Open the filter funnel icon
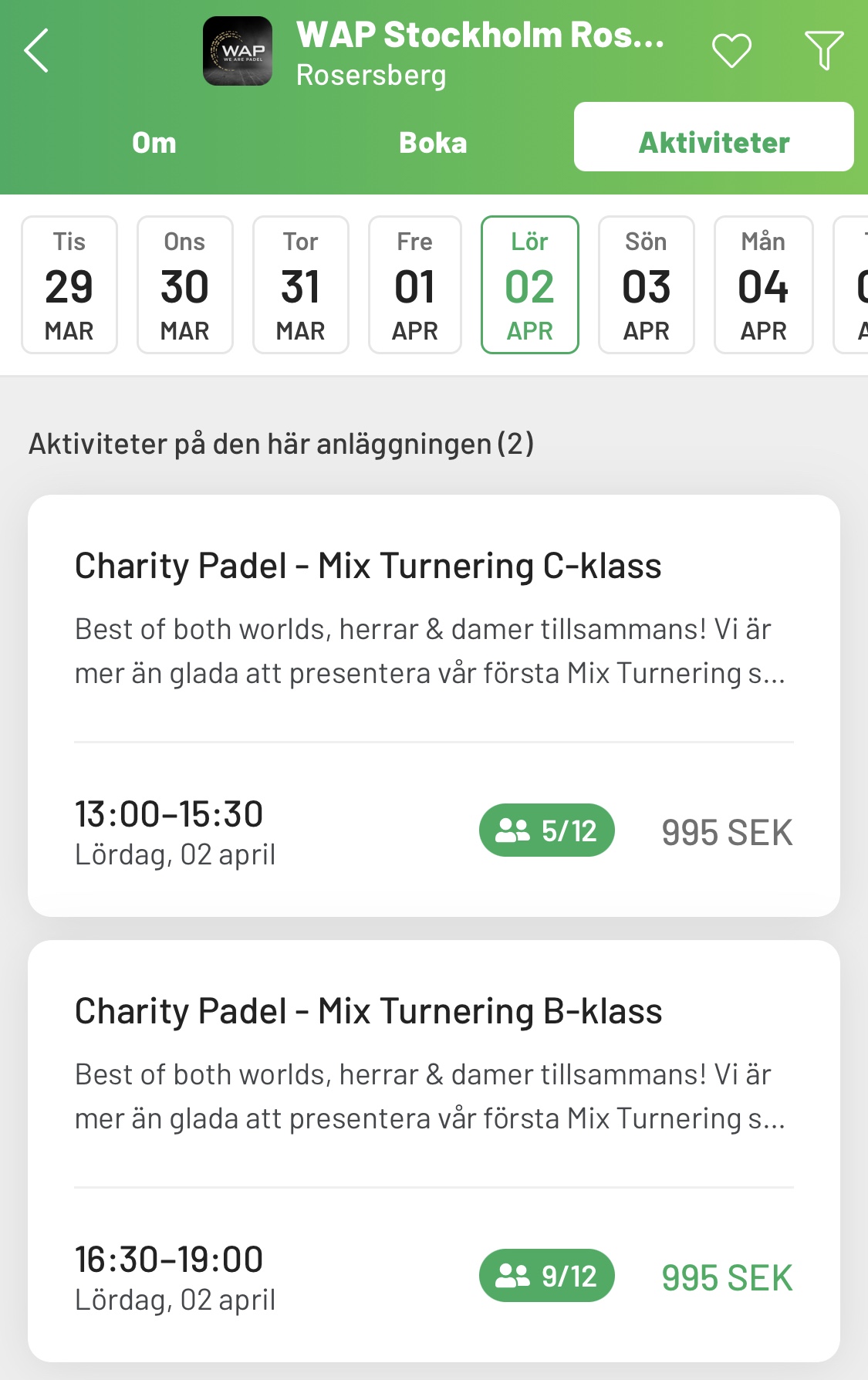 click(823, 51)
